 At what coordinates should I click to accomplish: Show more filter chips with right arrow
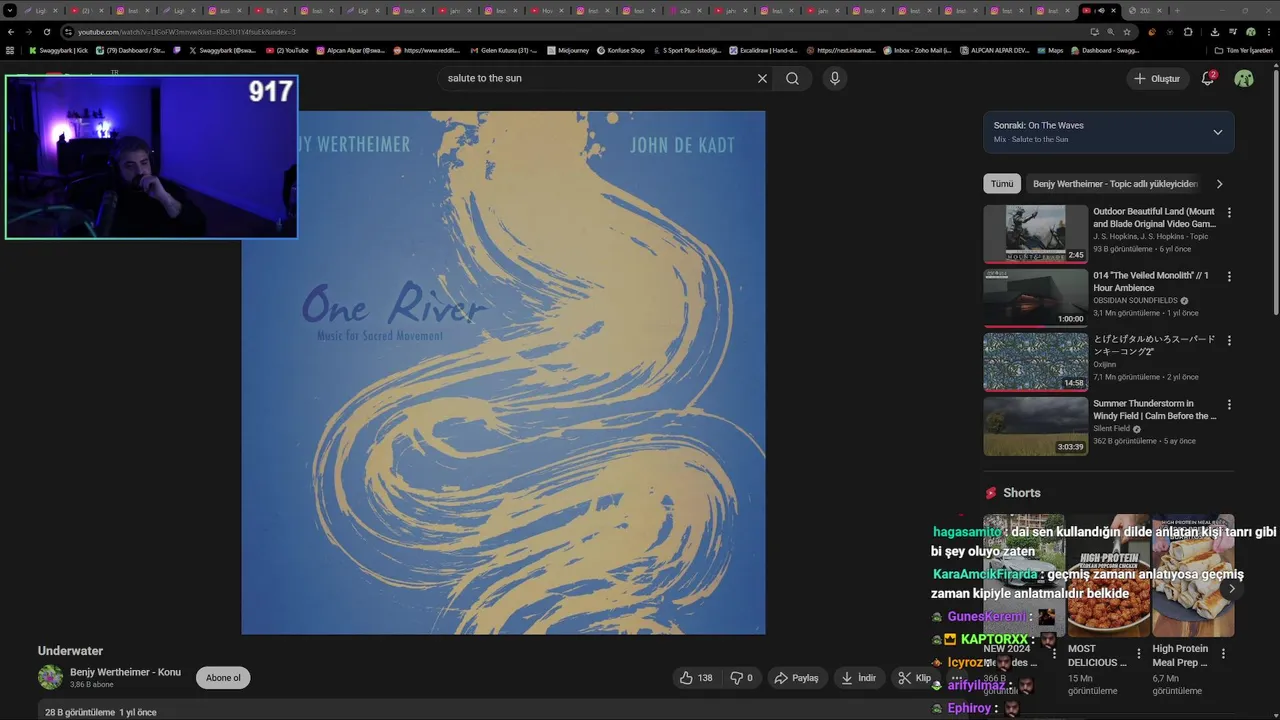point(1219,184)
